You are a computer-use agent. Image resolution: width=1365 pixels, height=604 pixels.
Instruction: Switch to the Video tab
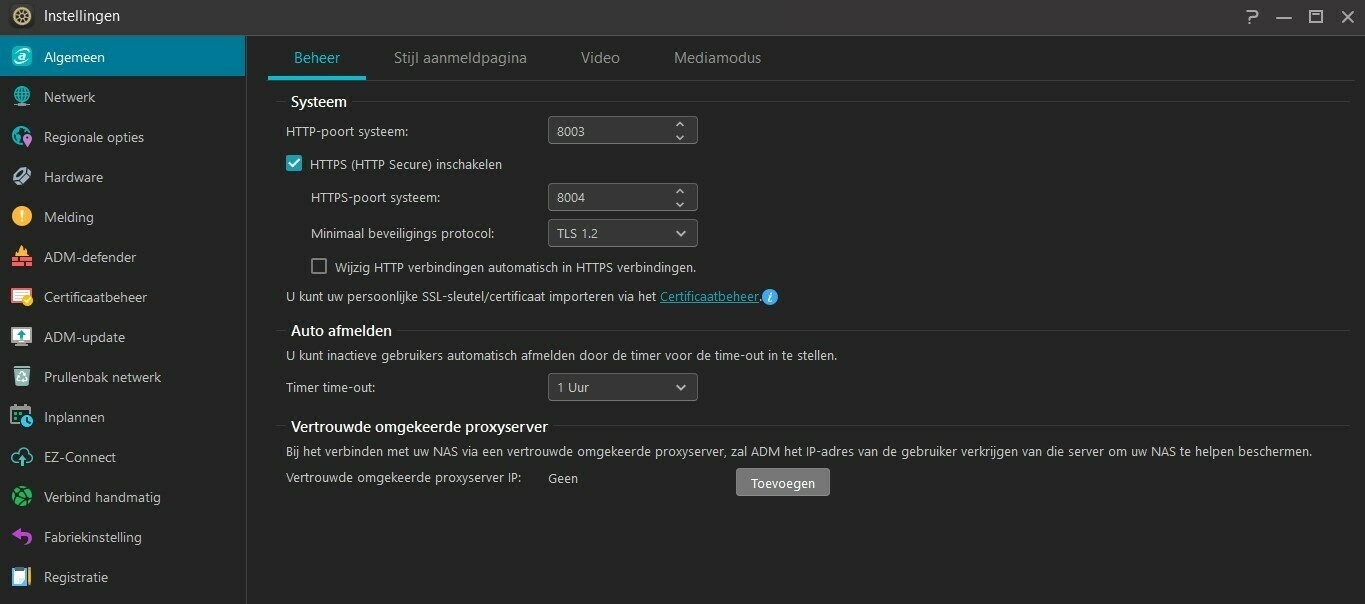(600, 58)
